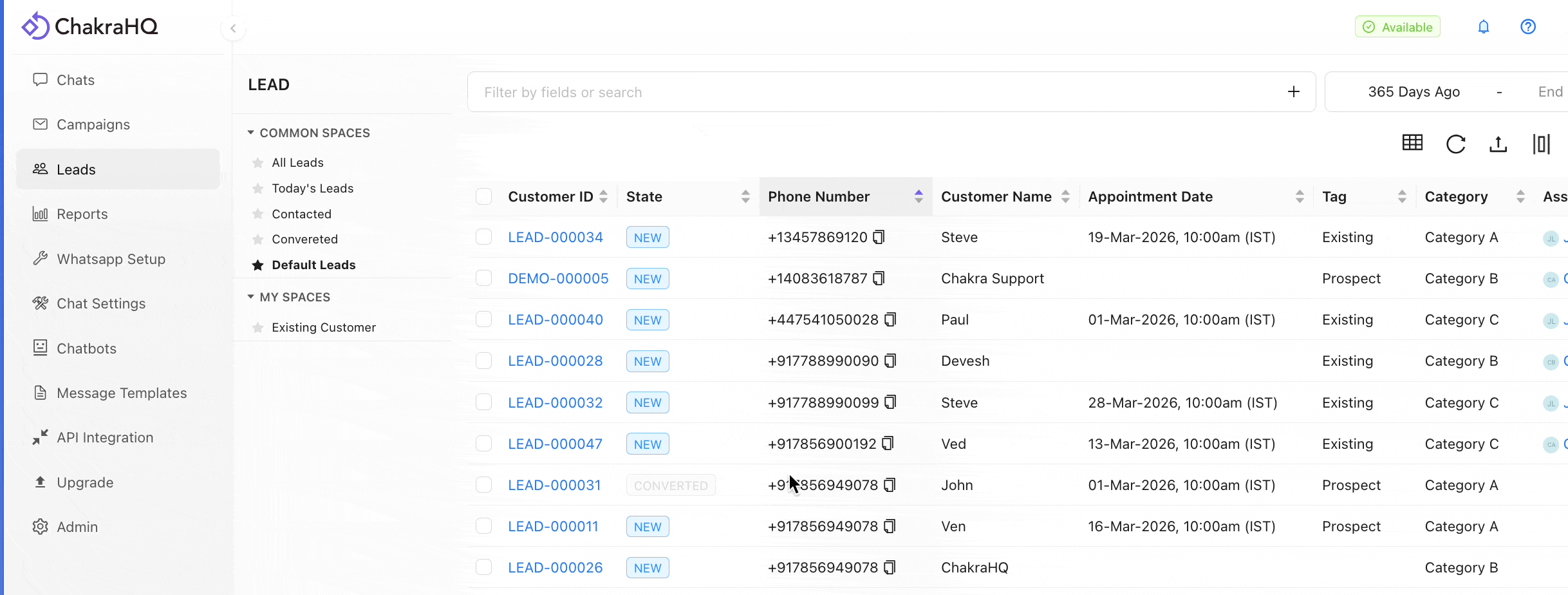Viewport: 1568px width, 595px height.
Task: Click in the filter search field
Action: [772, 91]
